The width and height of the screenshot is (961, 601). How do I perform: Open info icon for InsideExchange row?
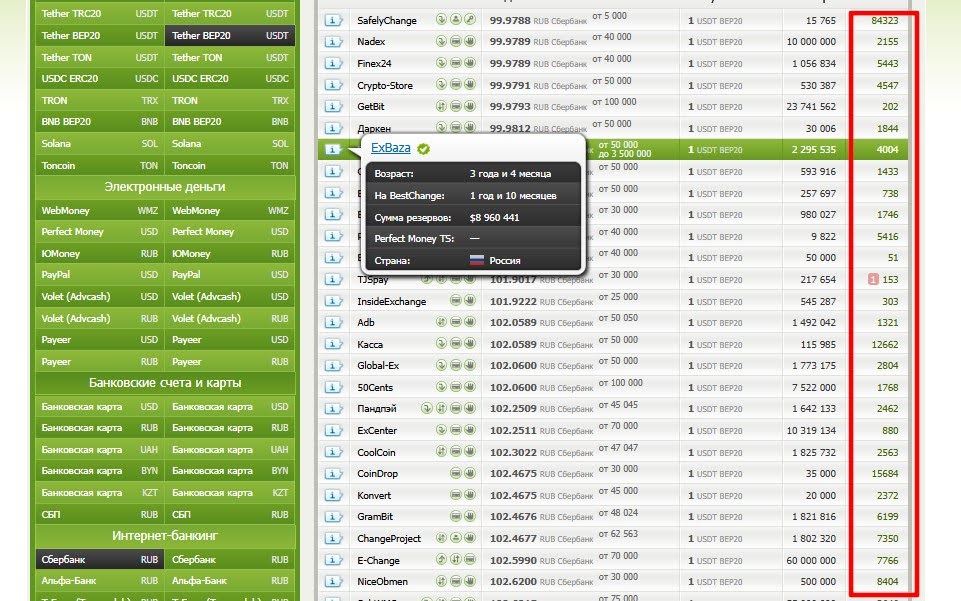tap(333, 301)
